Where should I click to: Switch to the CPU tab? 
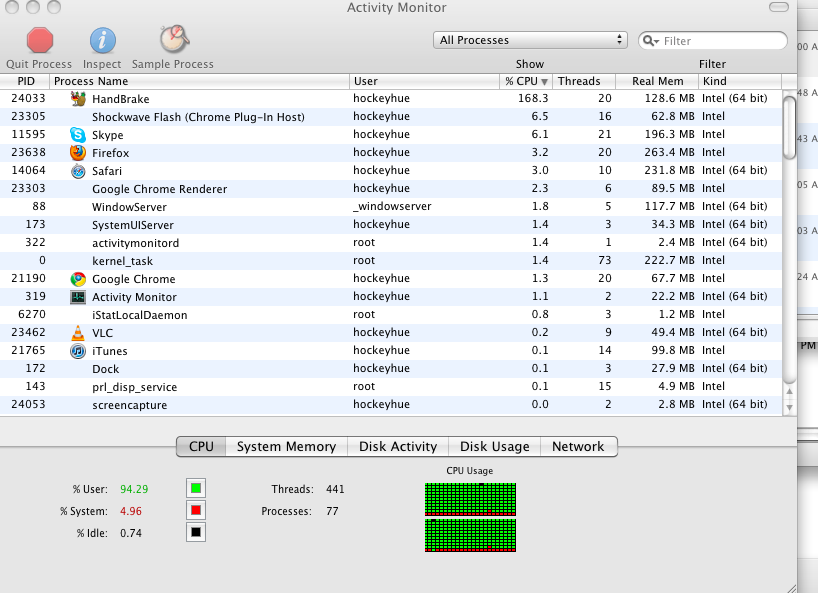point(201,446)
